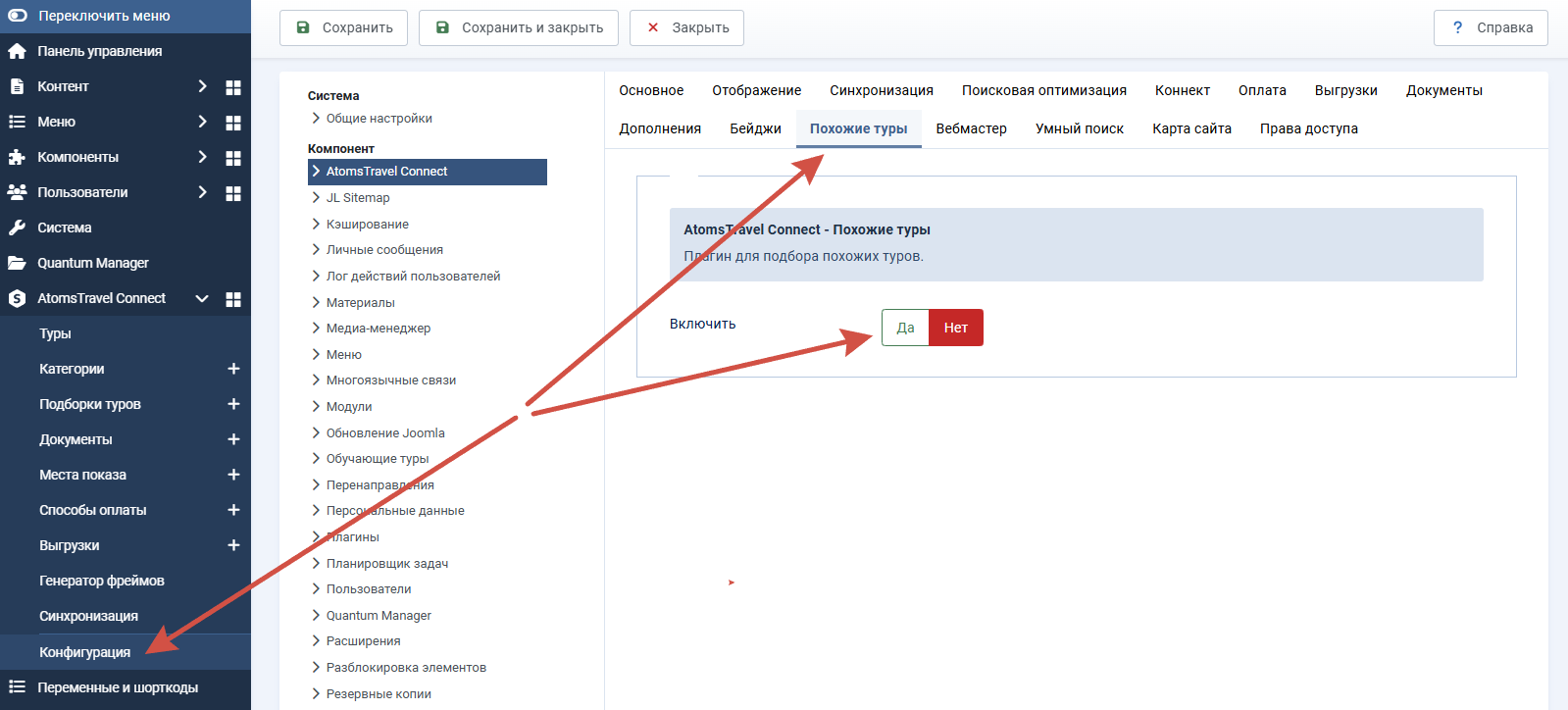Viewport: 1568px width, 710px height.
Task: Click the plus icon next to Места показа
Action: [233, 475]
